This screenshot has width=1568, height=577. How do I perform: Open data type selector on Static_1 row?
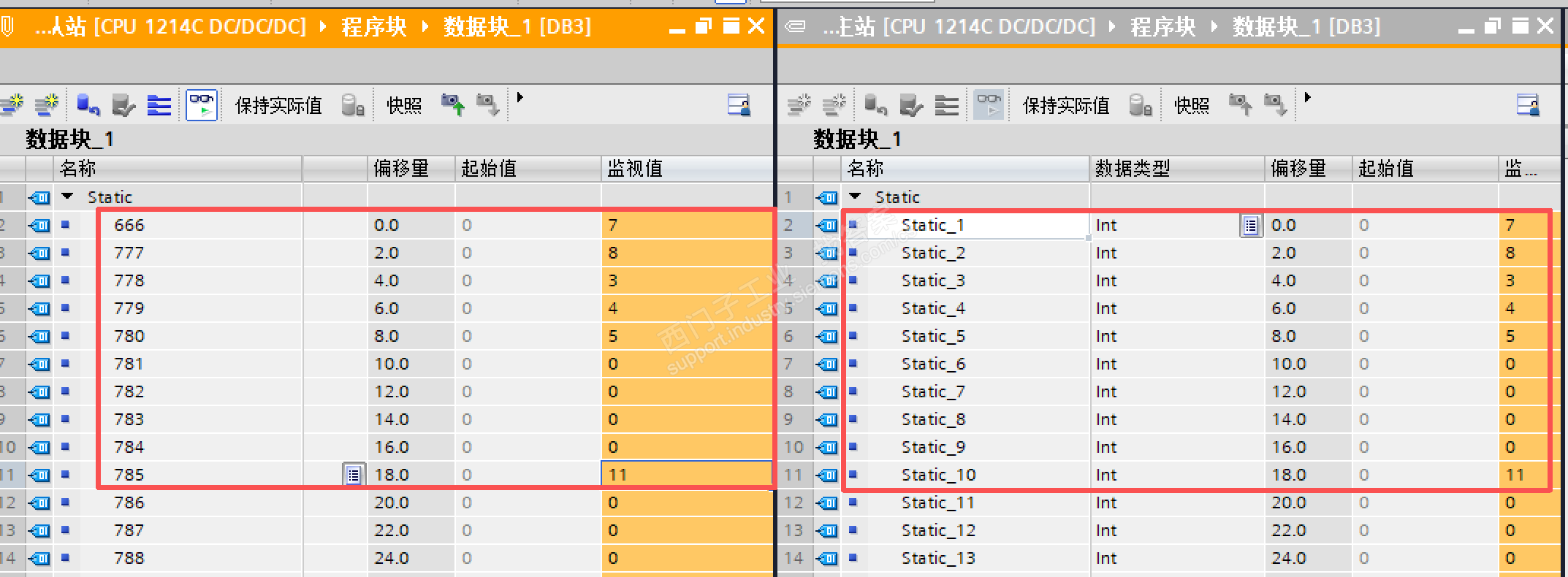click(x=1251, y=226)
